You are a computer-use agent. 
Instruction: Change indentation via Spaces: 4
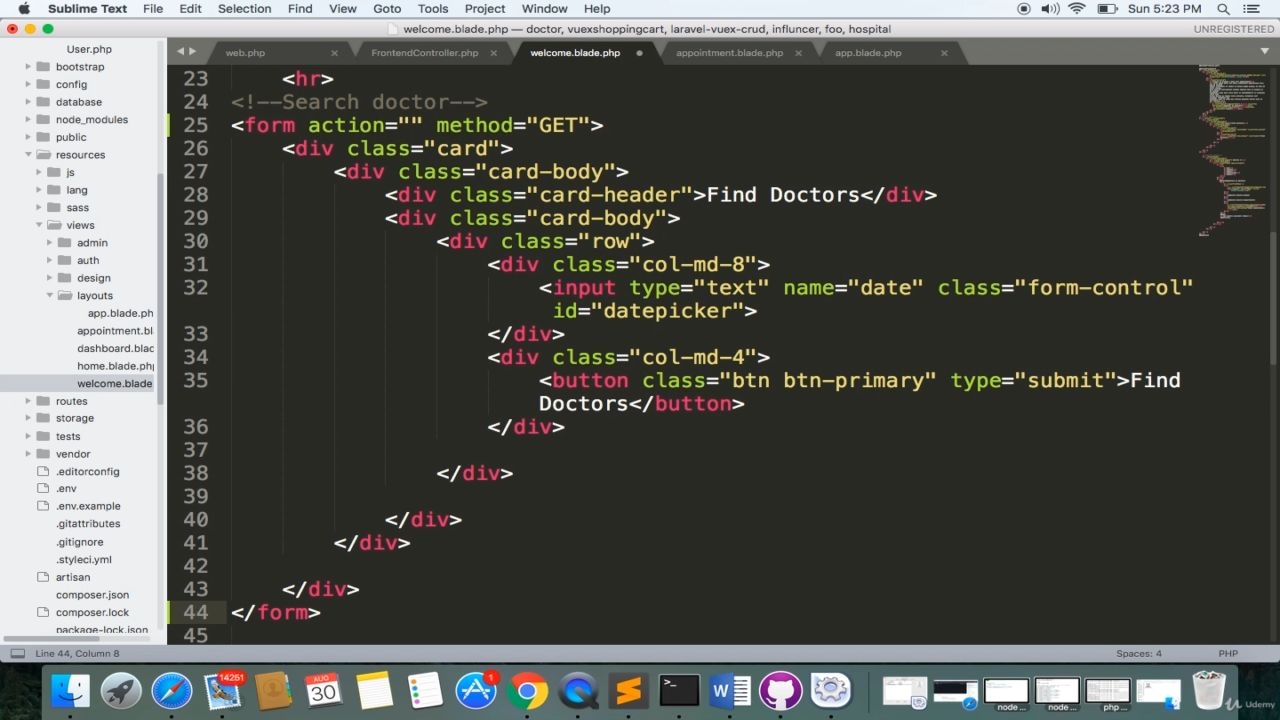pyautogui.click(x=1139, y=654)
